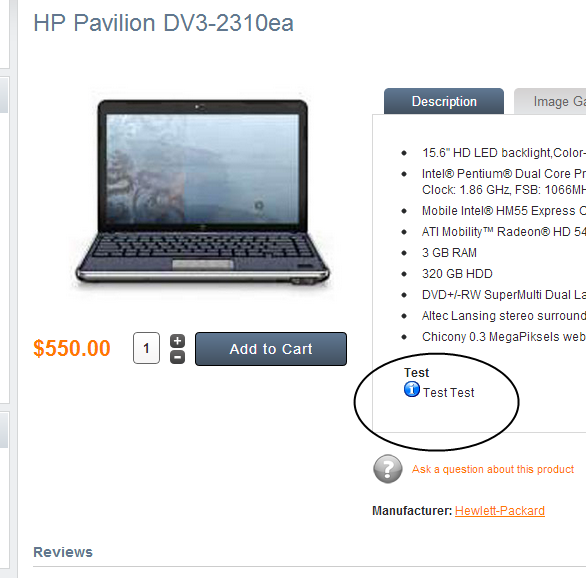Image resolution: width=586 pixels, height=578 pixels.
Task: Click the 3 GB RAM specification
Action: 449,253
